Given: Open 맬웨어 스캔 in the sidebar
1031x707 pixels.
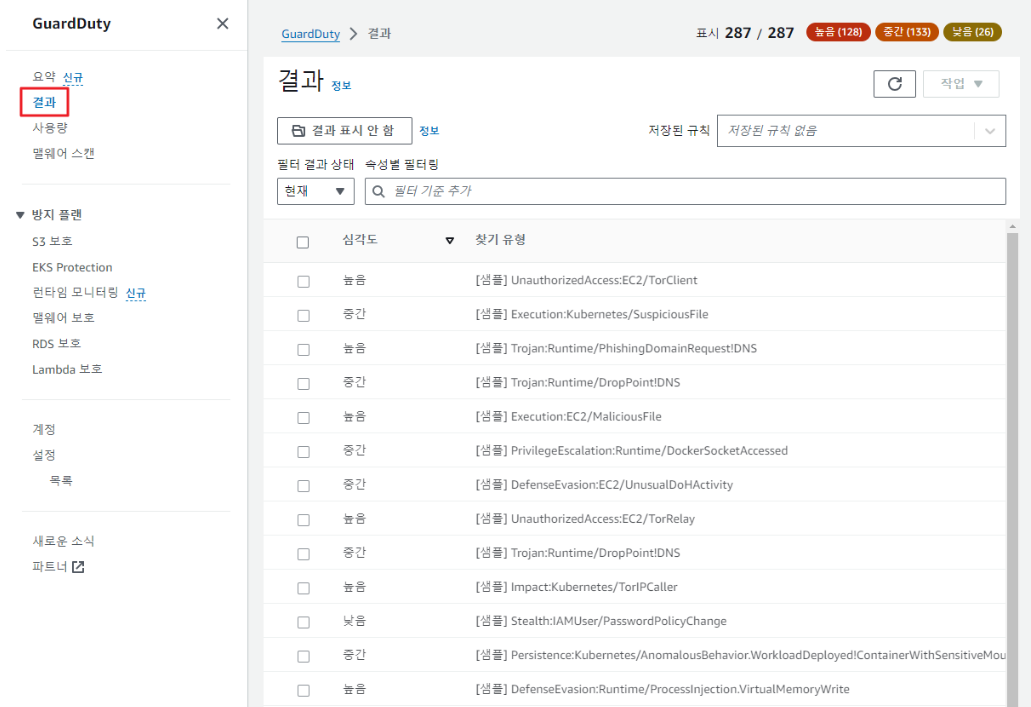Looking at the screenshot, I should (x=63, y=154).
